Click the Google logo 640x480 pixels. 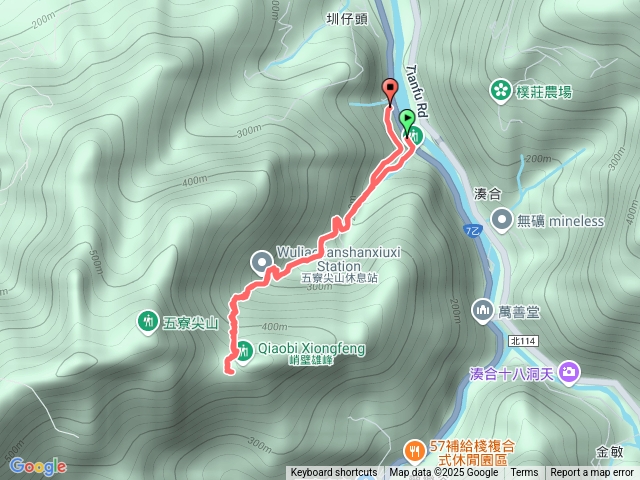[38, 466]
